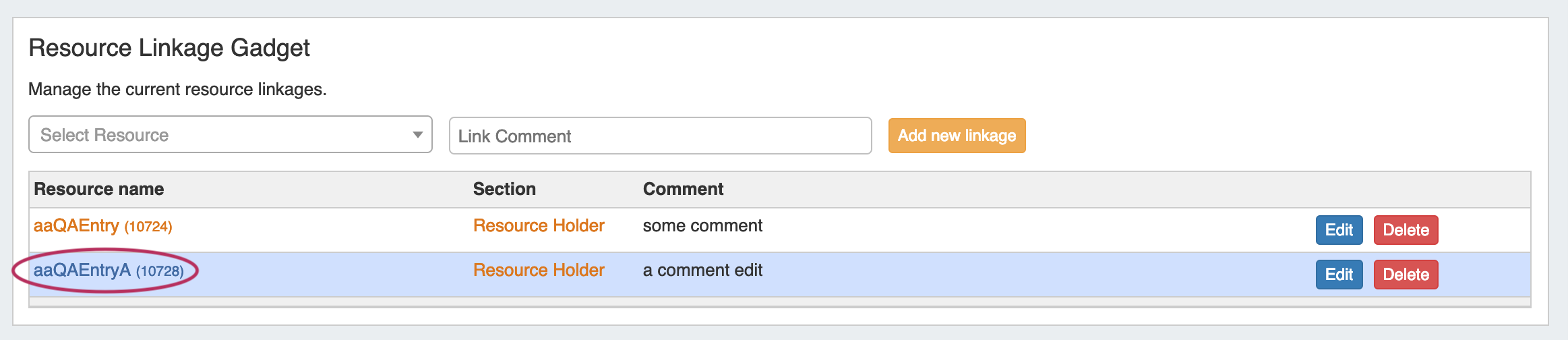Select the "some comment" cell text

click(702, 226)
